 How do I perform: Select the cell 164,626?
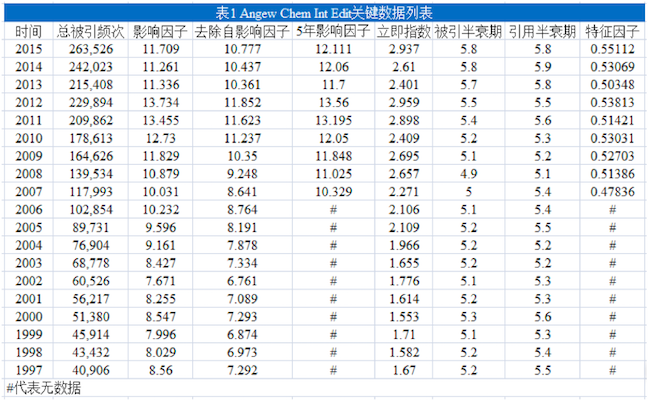(x=91, y=156)
